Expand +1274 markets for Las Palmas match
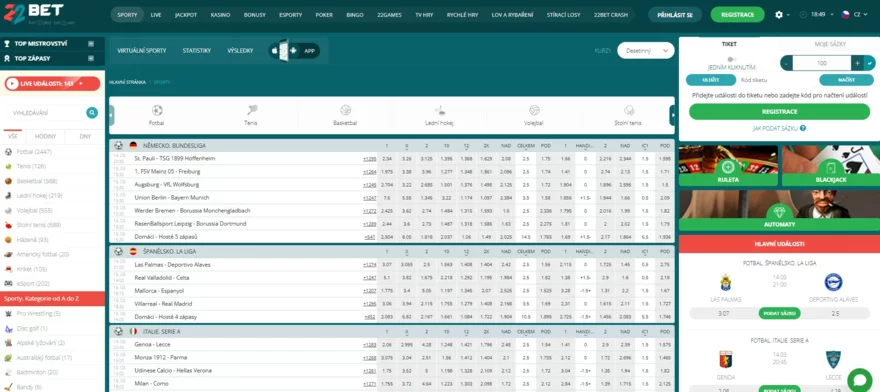The image size is (880, 392). click(369, 265)
